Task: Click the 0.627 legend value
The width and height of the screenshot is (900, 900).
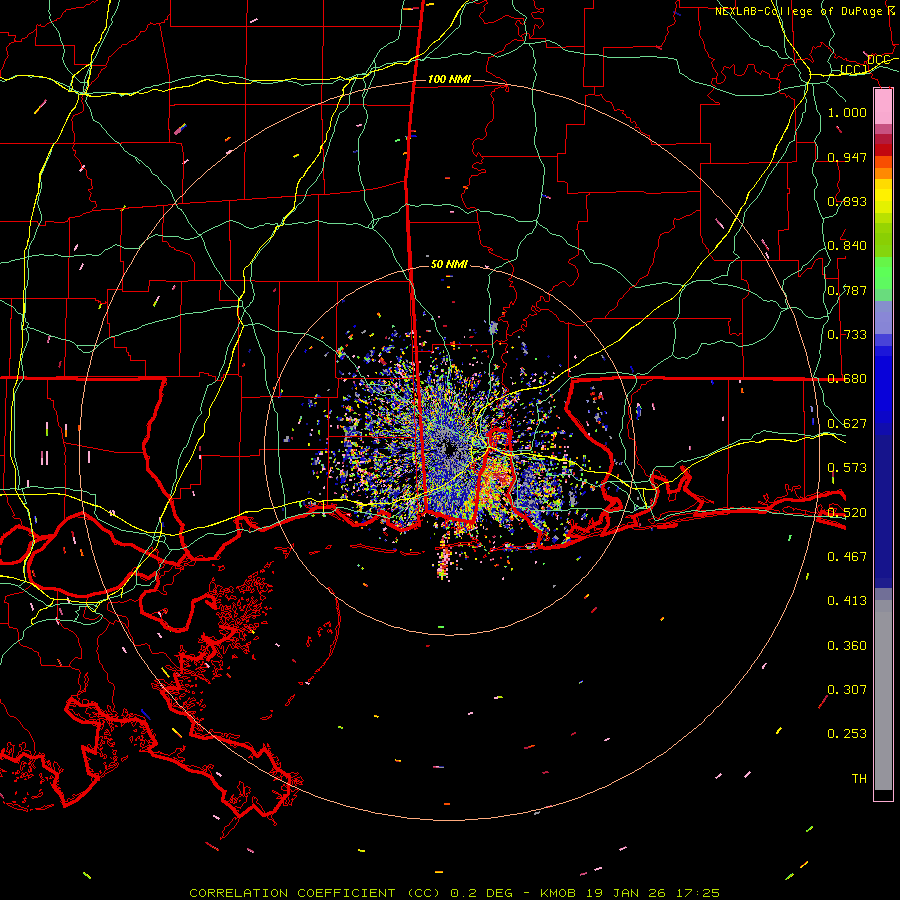Action: (847, 424)
